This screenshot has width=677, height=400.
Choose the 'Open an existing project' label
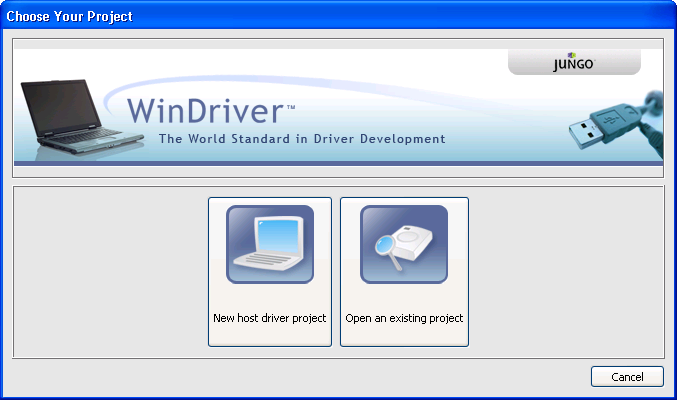(x=404, y=318)
